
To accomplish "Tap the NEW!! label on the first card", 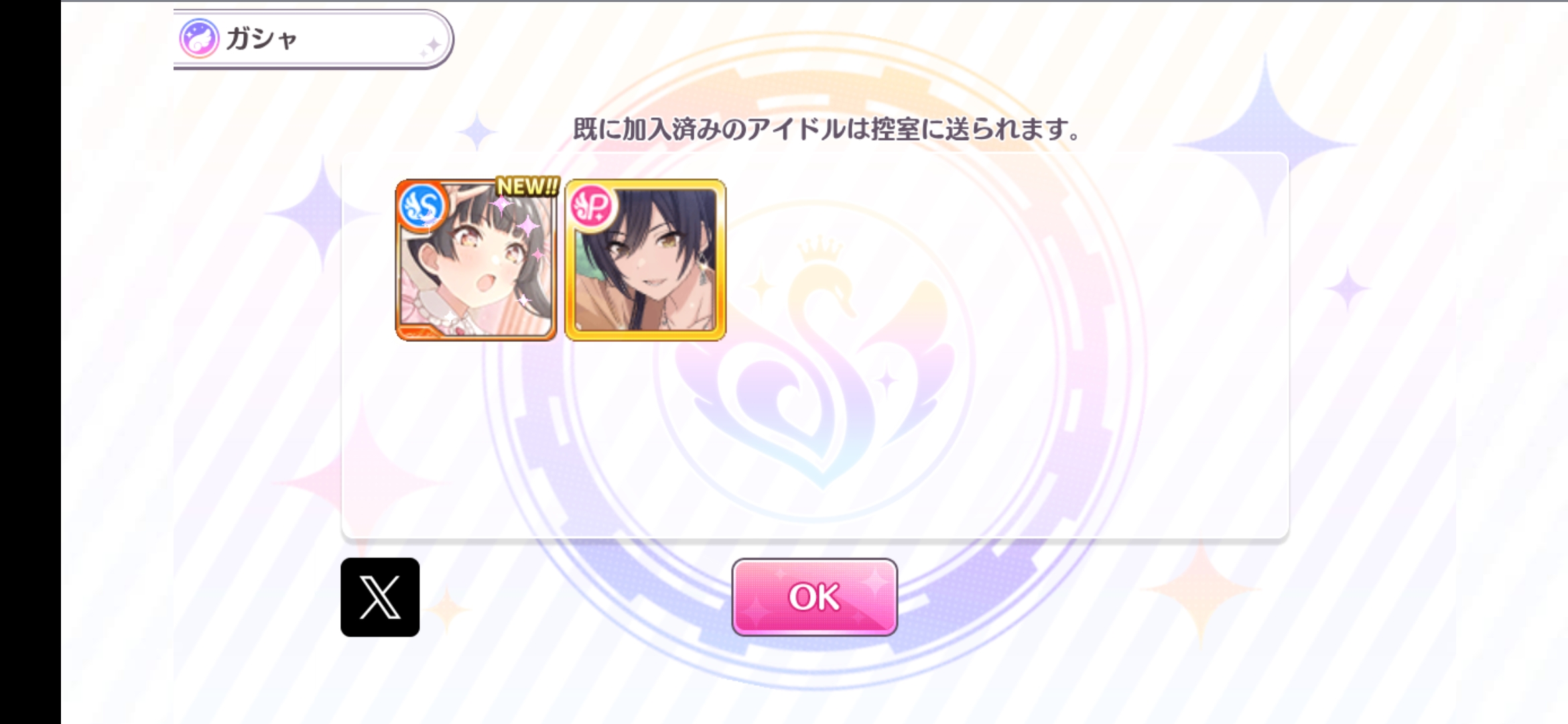I will 527,186.
